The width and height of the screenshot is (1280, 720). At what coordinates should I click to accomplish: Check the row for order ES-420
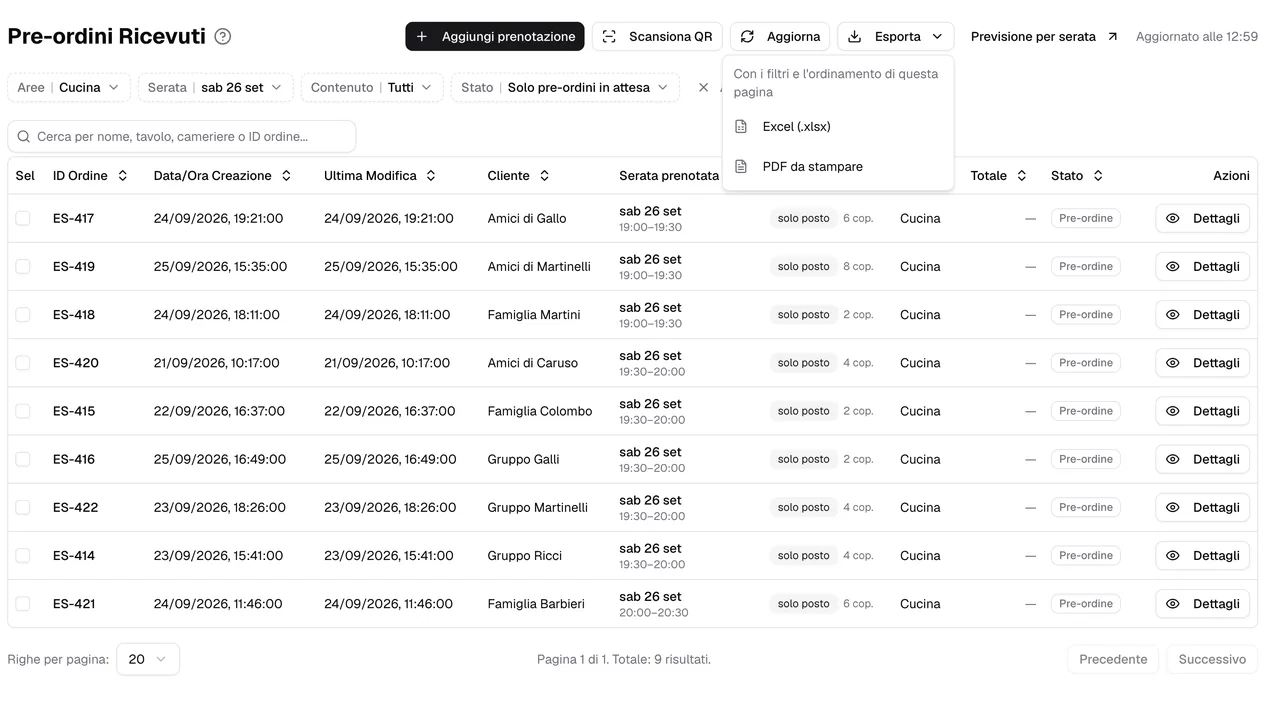point(23,363)
